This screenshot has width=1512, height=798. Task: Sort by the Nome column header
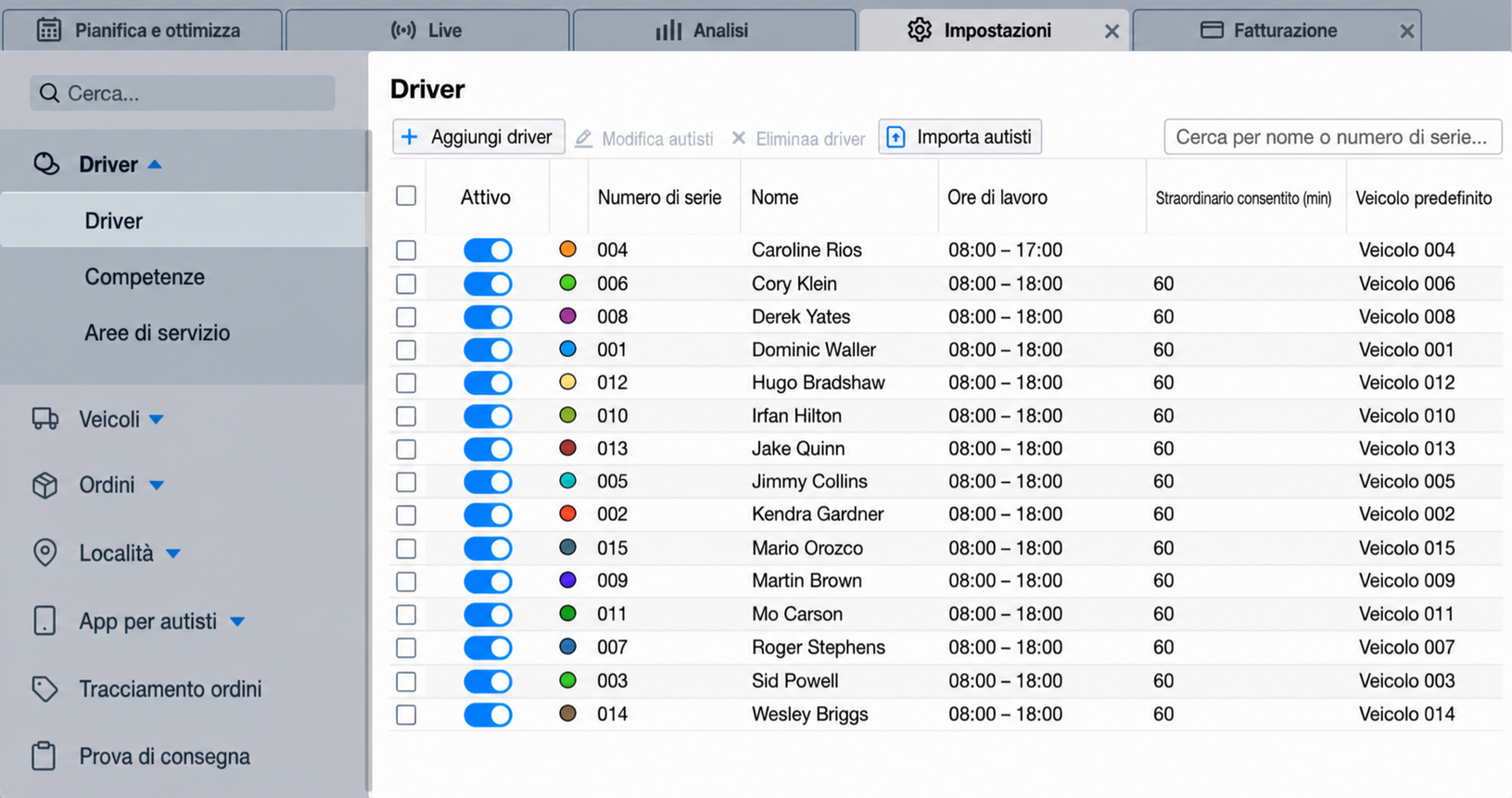point(775,197)
